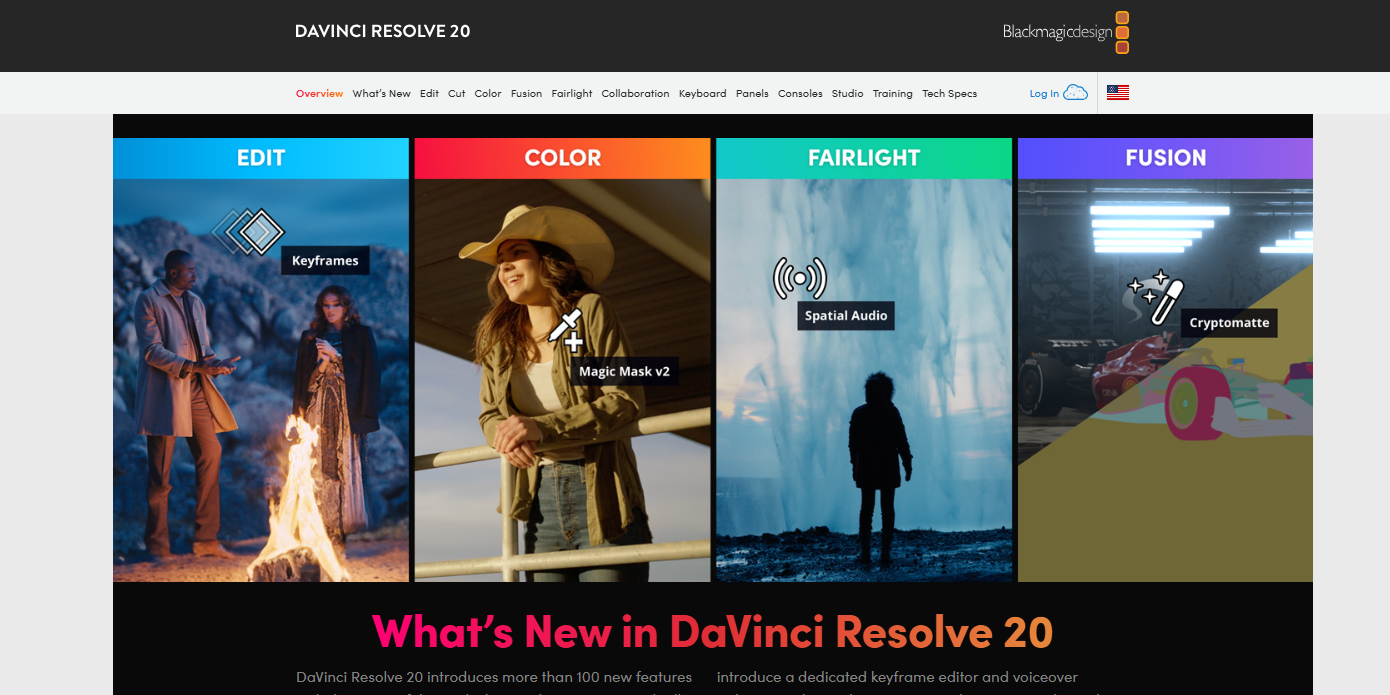This screenshot has width=1390, height=695.
Task: Select the purple FUSION panel header
Action: pos(1165,158)
